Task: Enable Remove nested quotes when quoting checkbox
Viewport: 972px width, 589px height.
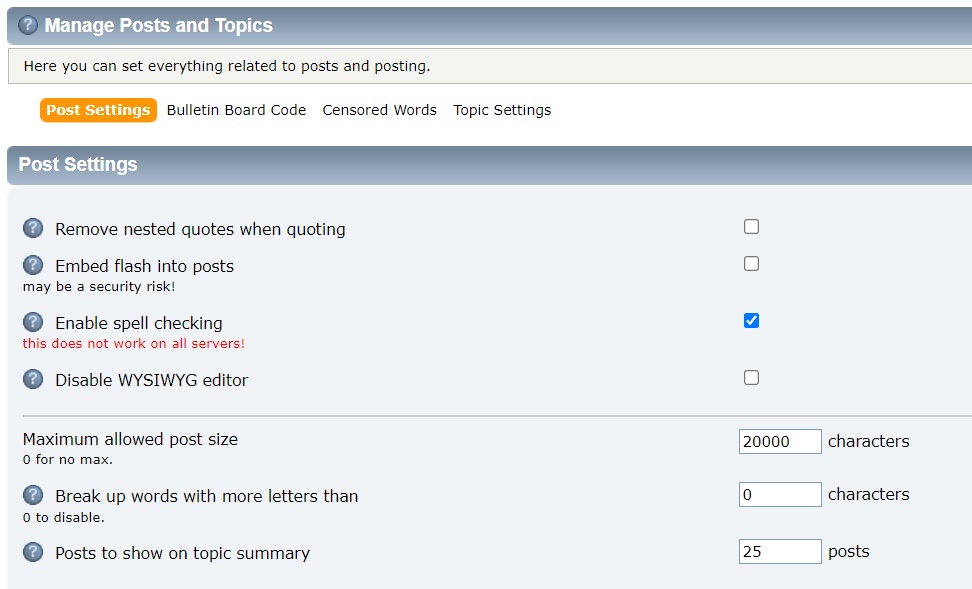Action: pyautogui.click(x=751, y=227)
